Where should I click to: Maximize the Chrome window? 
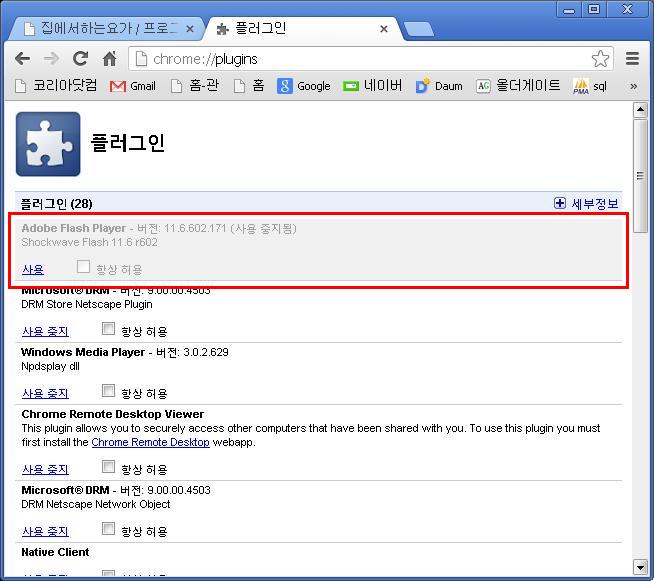tap(594, 9)
